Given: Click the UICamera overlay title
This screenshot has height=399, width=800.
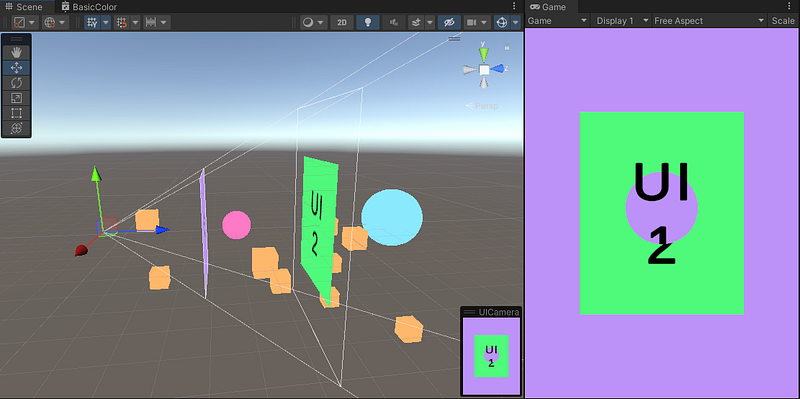Looking at the screenshot, I should click(499, 312).
